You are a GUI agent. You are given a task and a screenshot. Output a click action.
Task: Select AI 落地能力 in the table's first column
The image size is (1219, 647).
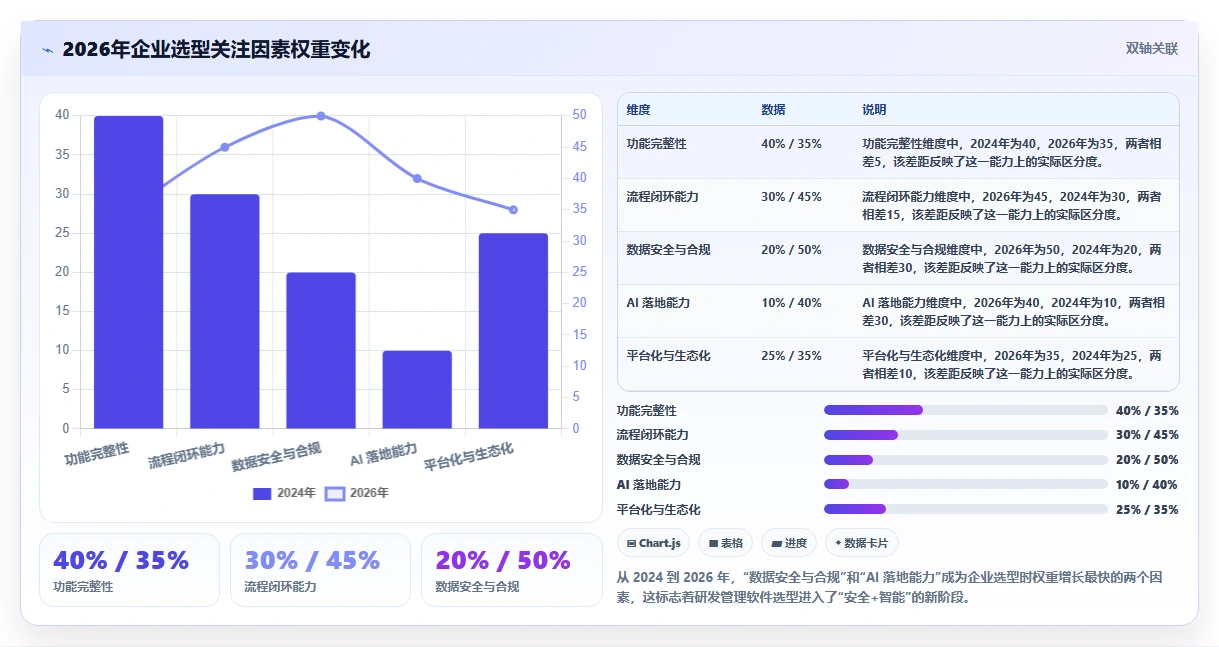point(659,303)
